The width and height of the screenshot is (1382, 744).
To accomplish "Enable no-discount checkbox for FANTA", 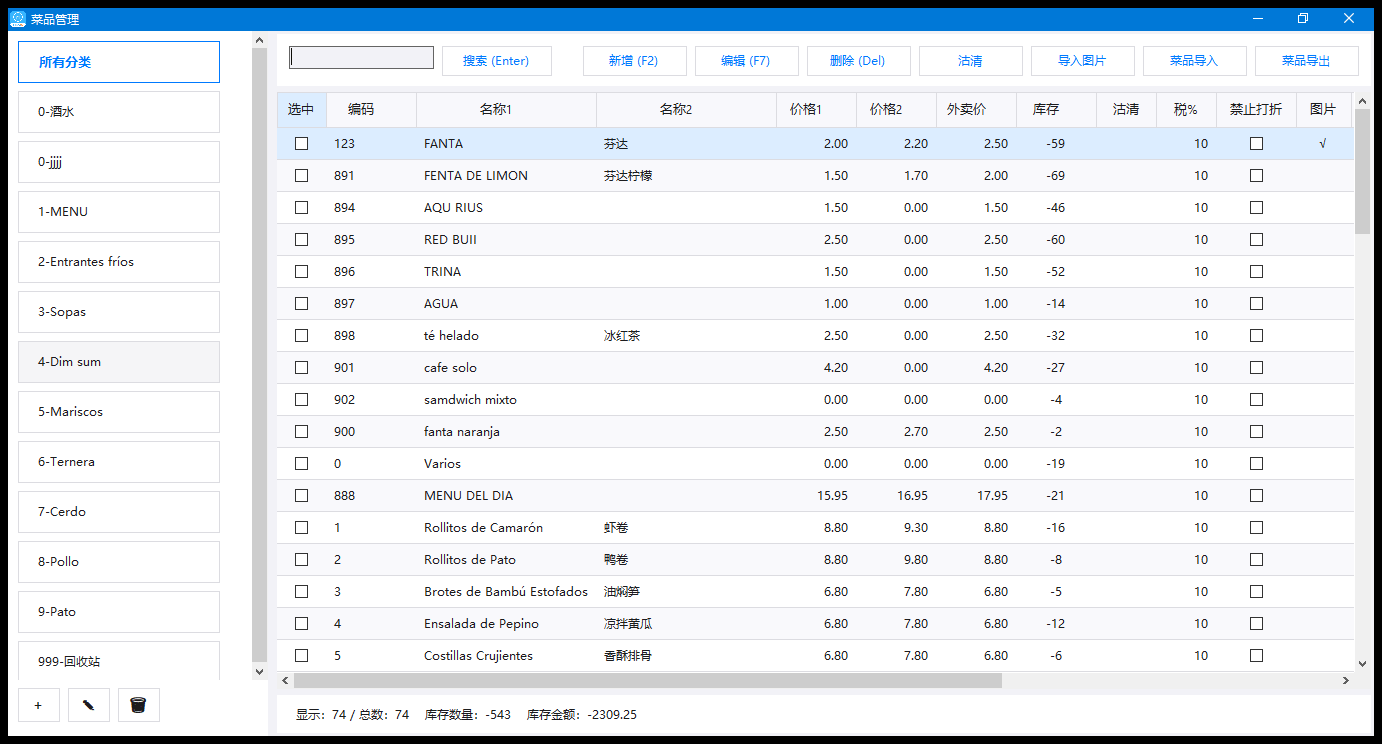I will [1256, 144].
